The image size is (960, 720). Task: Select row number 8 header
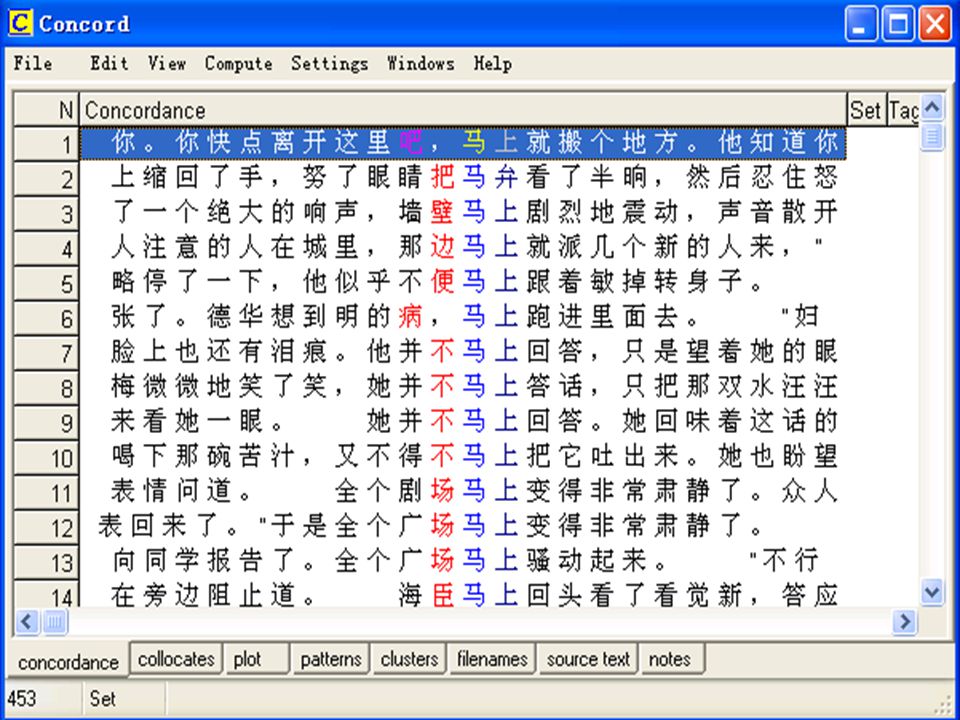46,388
